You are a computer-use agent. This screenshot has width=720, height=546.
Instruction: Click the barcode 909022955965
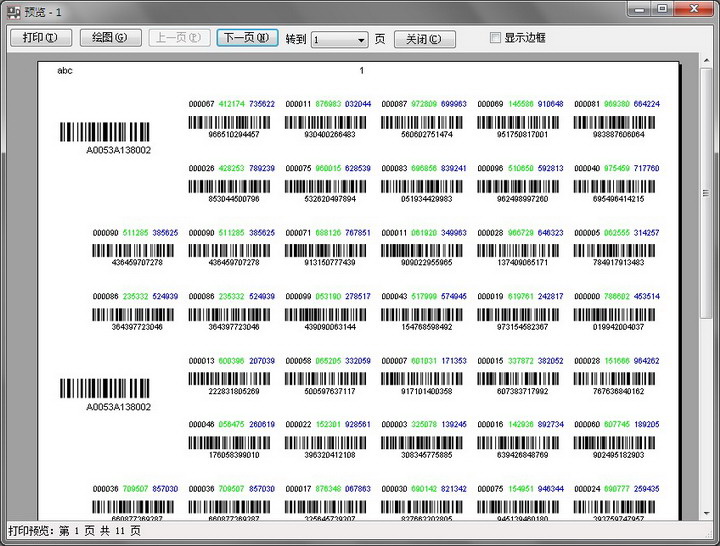tap(422, 250)
